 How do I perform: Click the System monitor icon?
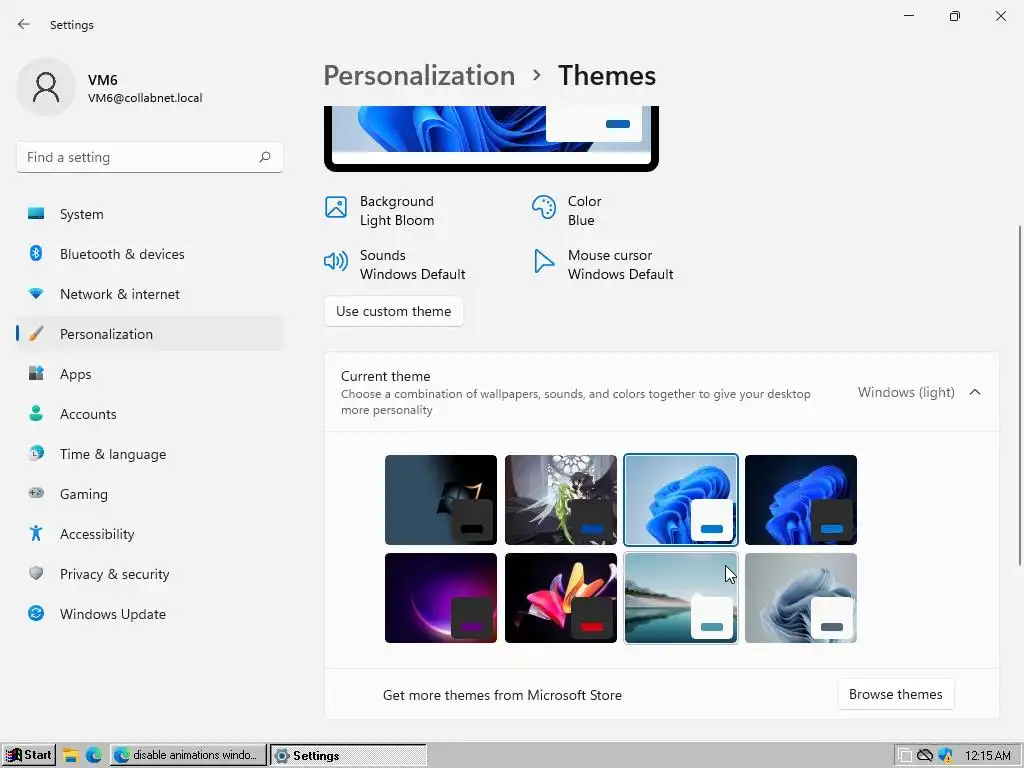(36, 214)
